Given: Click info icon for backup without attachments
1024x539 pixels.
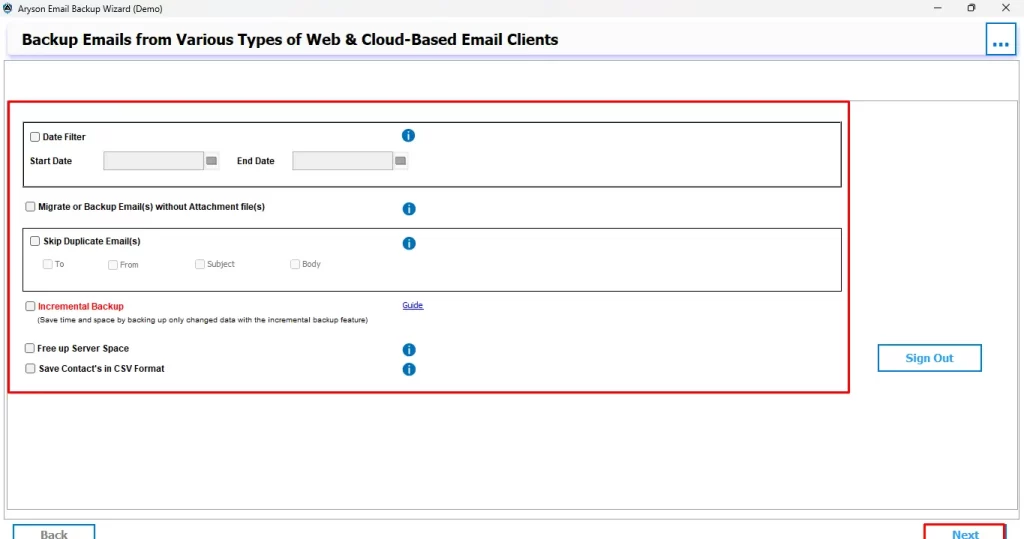Looking at the screenshot, I should [x=409, y=209].
